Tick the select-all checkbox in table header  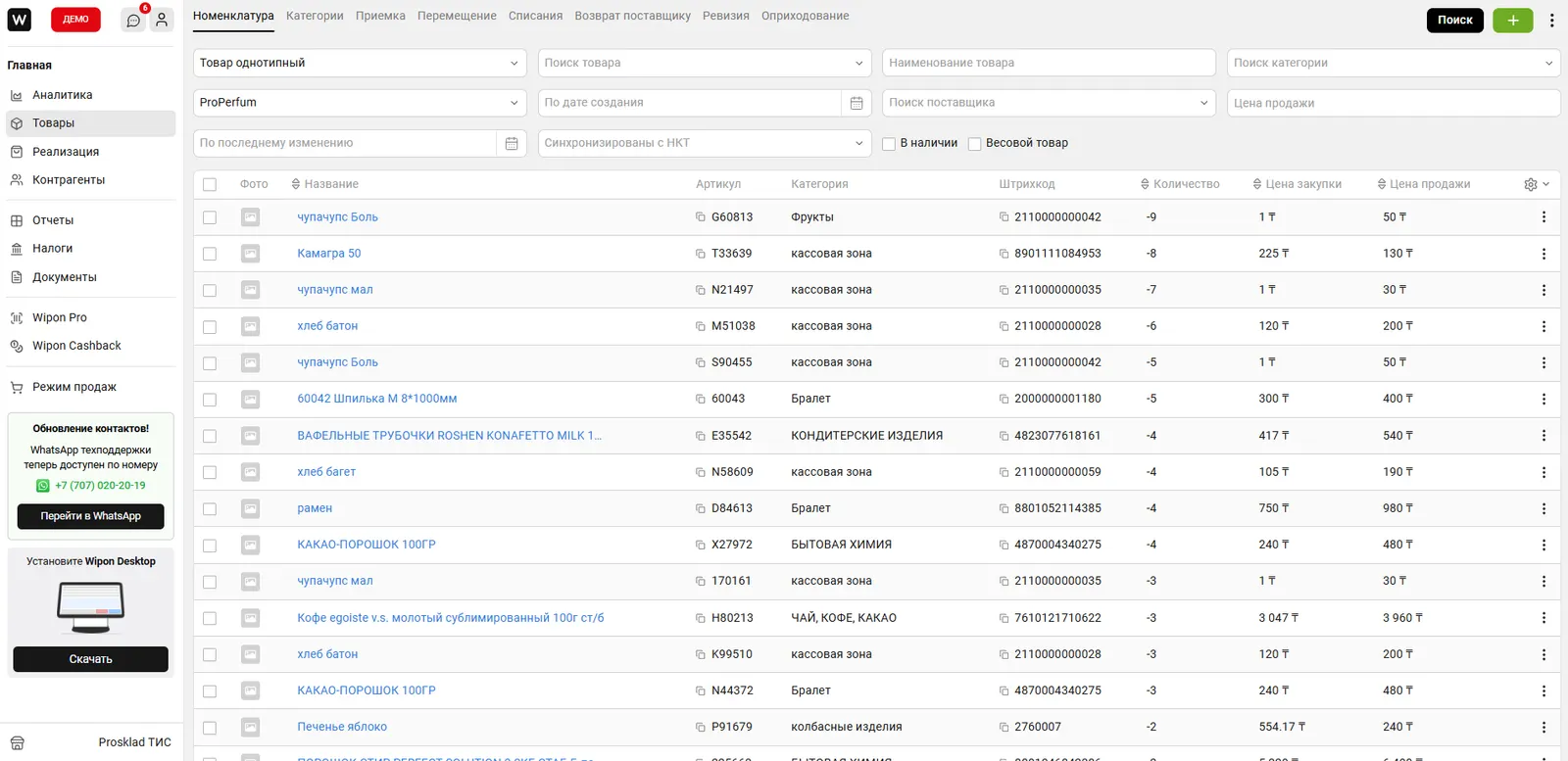[210, 184]
